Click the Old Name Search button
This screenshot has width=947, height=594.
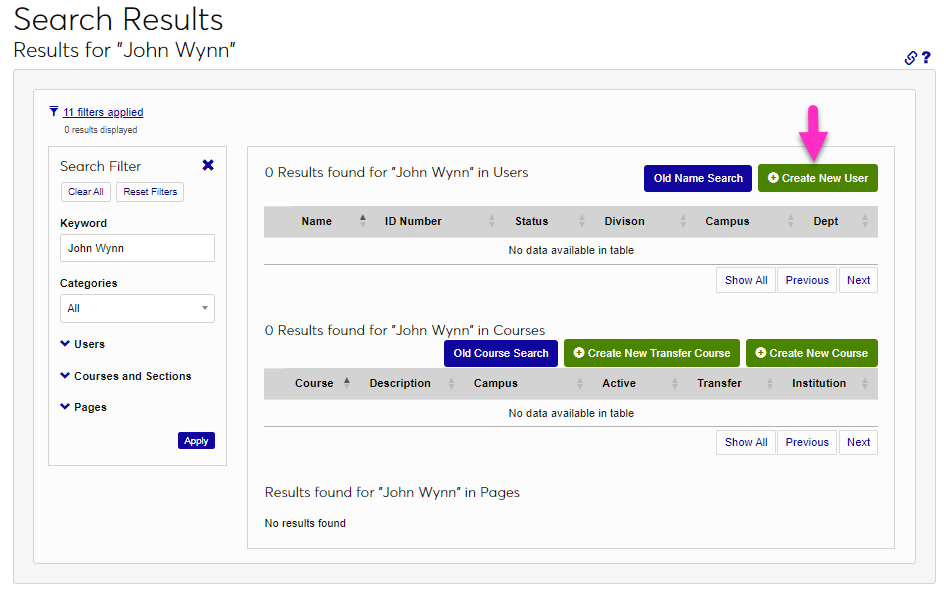(x=697, y=178)
